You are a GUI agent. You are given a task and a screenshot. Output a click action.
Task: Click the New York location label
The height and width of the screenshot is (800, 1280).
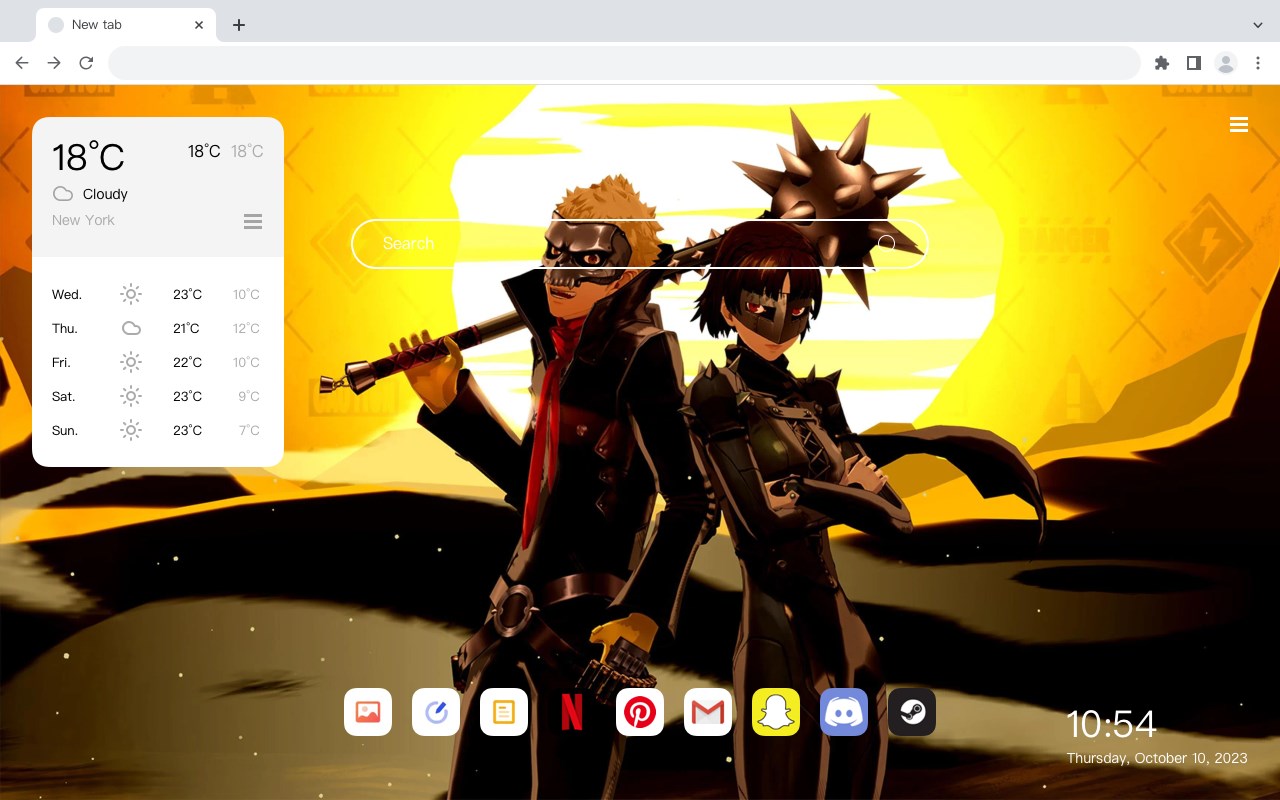(x=83, y=220)
